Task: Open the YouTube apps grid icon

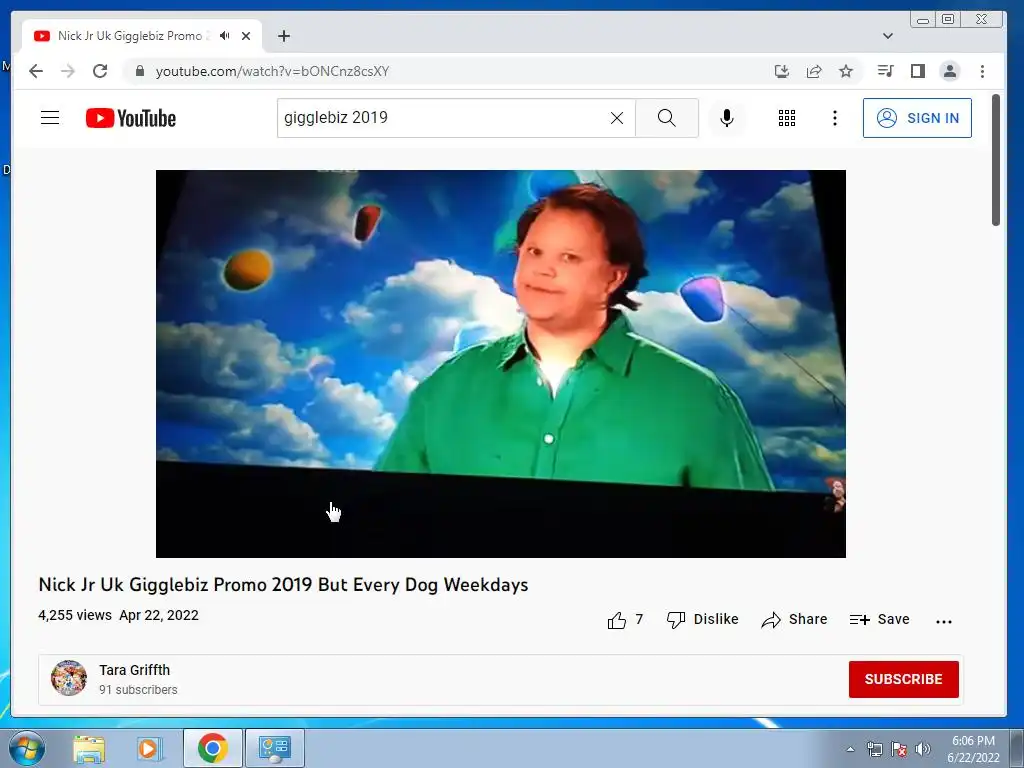Action: pyautogui.click(x=787, y=118)
